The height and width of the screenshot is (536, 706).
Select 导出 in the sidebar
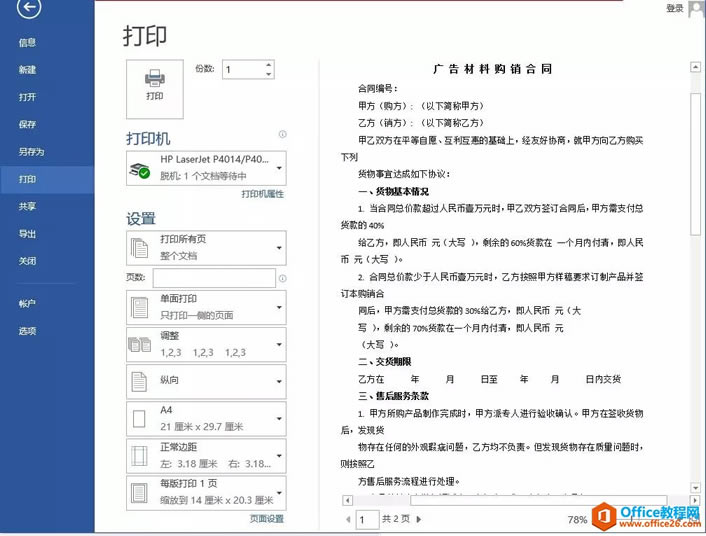(x=27, y=234)
